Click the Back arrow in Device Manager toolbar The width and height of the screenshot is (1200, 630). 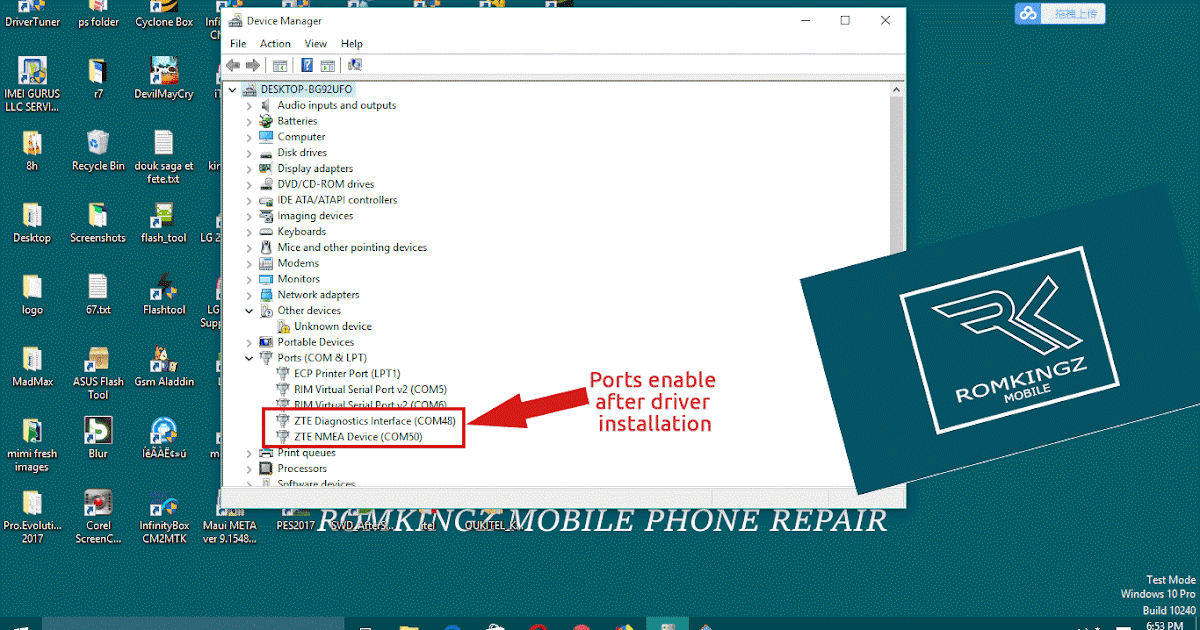click(x=233, y=65)
